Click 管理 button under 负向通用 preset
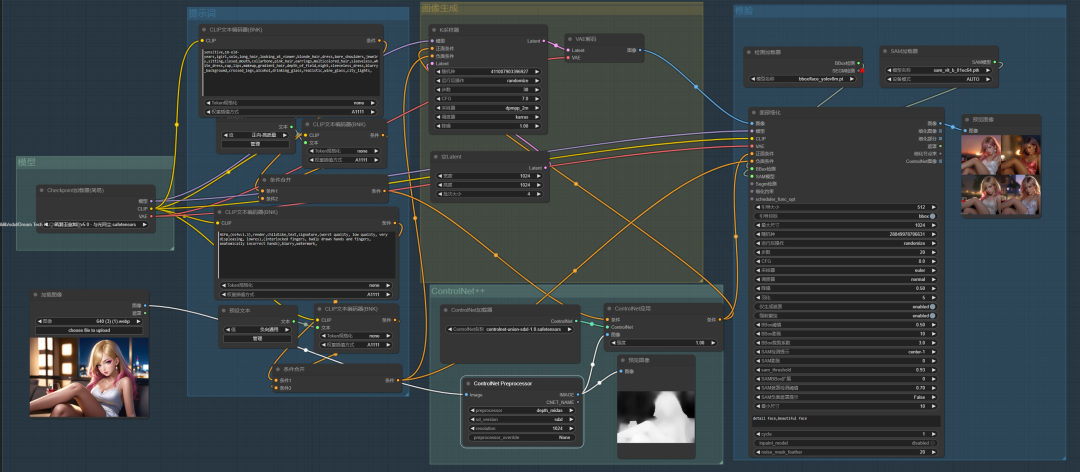This screenshot has width=1080, height=472. 258,338
